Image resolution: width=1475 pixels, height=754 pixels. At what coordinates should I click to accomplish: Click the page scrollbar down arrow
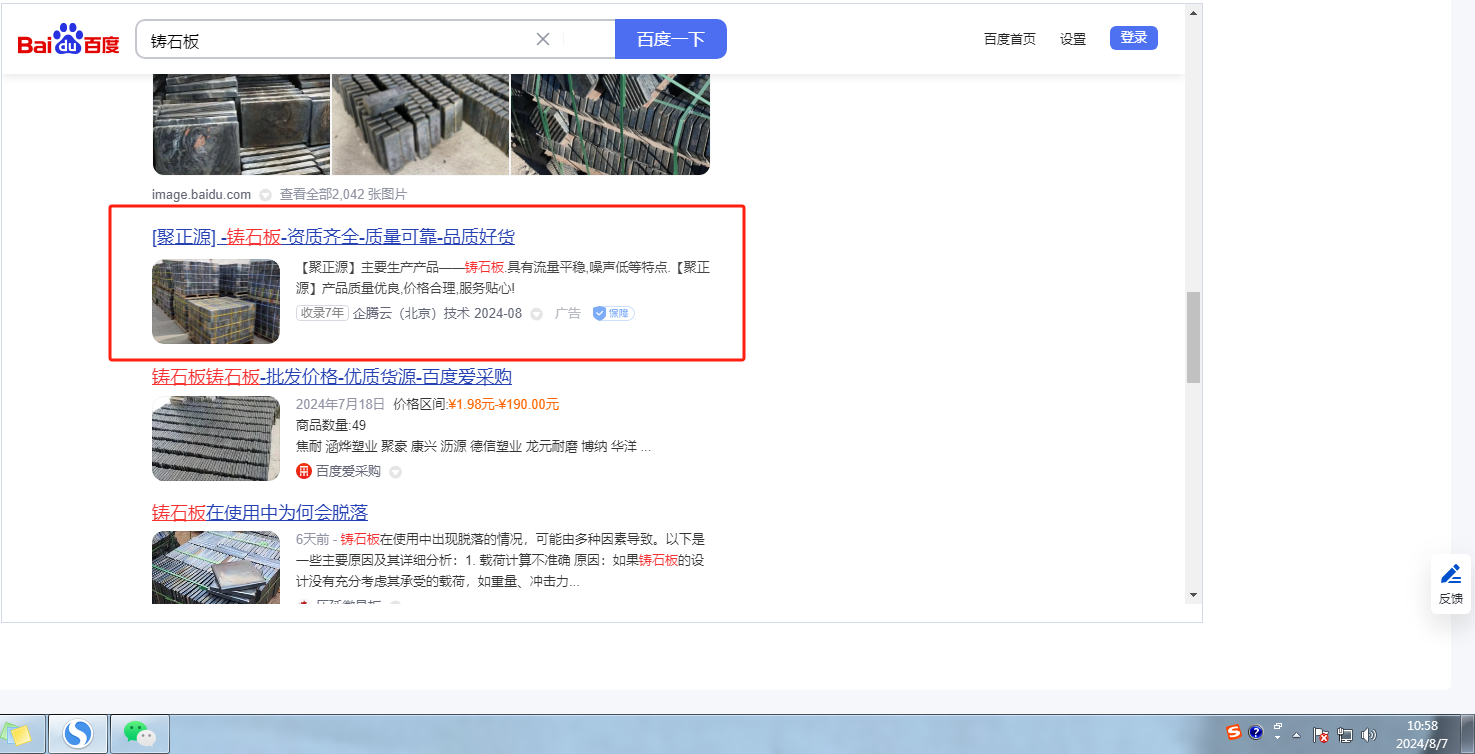[1193, 595]
